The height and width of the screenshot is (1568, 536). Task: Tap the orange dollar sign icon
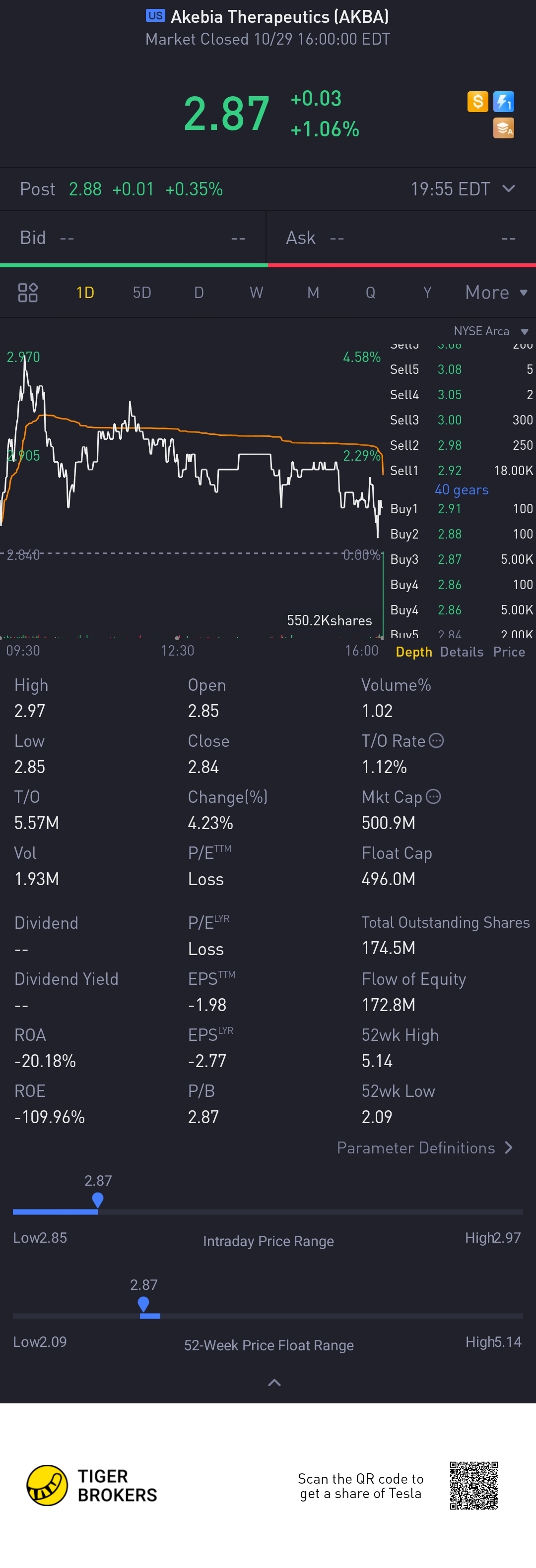tap(477, 101)
